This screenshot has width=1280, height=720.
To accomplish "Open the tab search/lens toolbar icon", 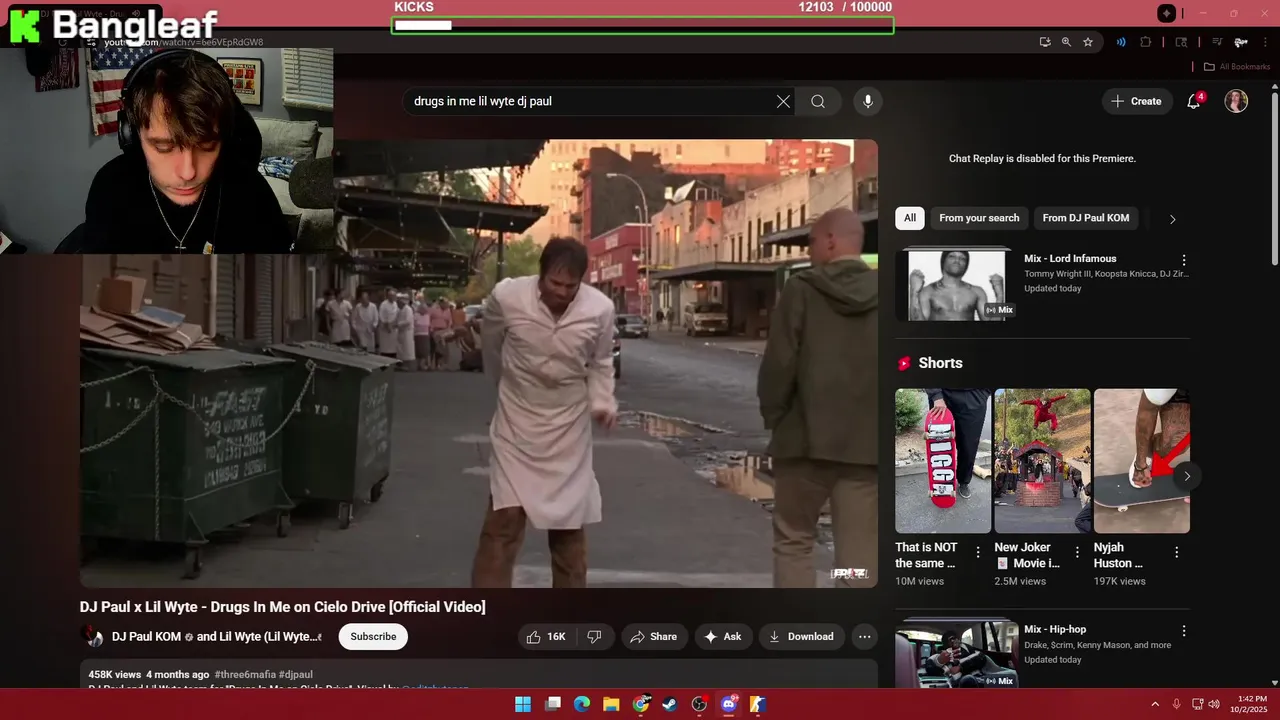I will [x=1181, y=42].
